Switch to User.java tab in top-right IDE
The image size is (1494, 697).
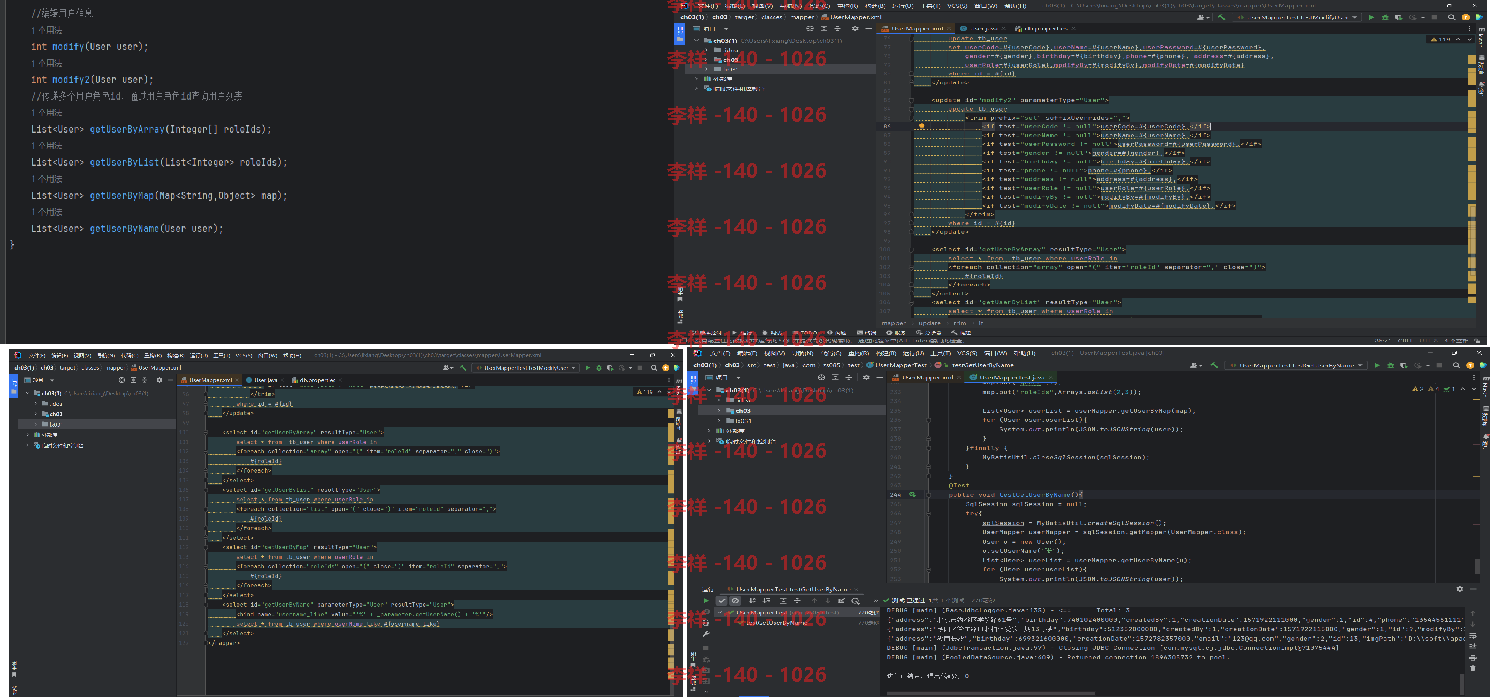[x=982, y=28]
